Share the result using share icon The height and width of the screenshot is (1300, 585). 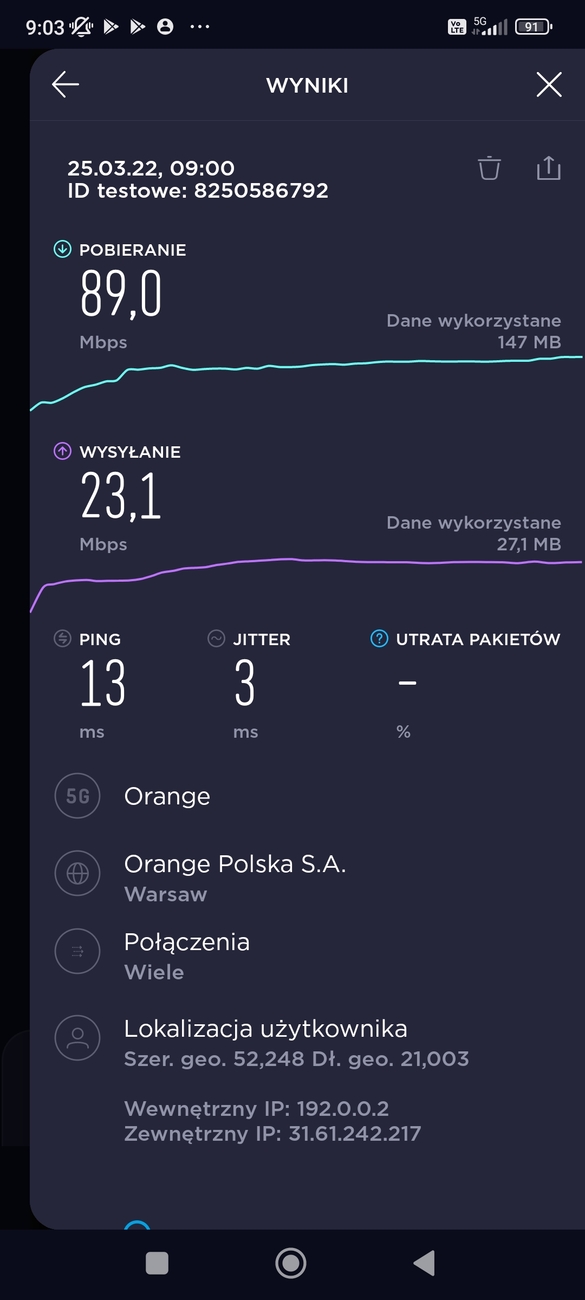click(549, 168)
